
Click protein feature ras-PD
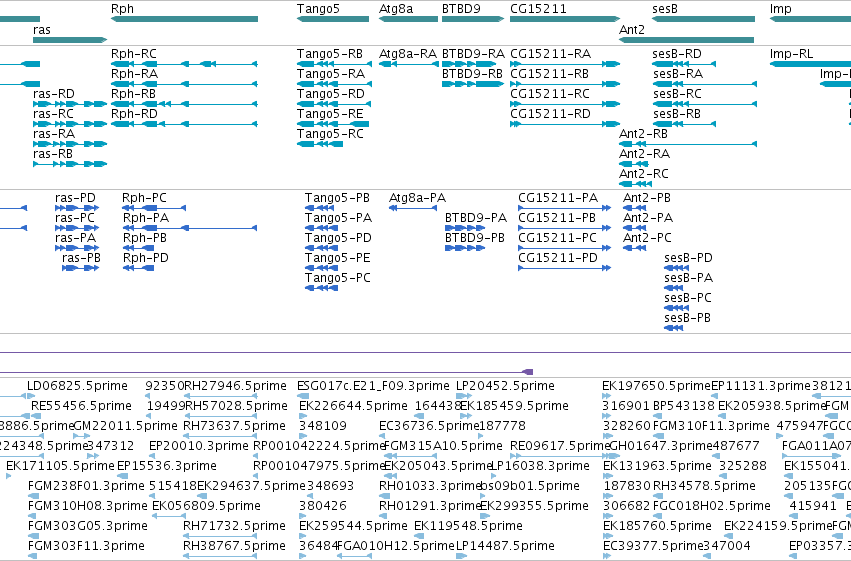(77, 208)
